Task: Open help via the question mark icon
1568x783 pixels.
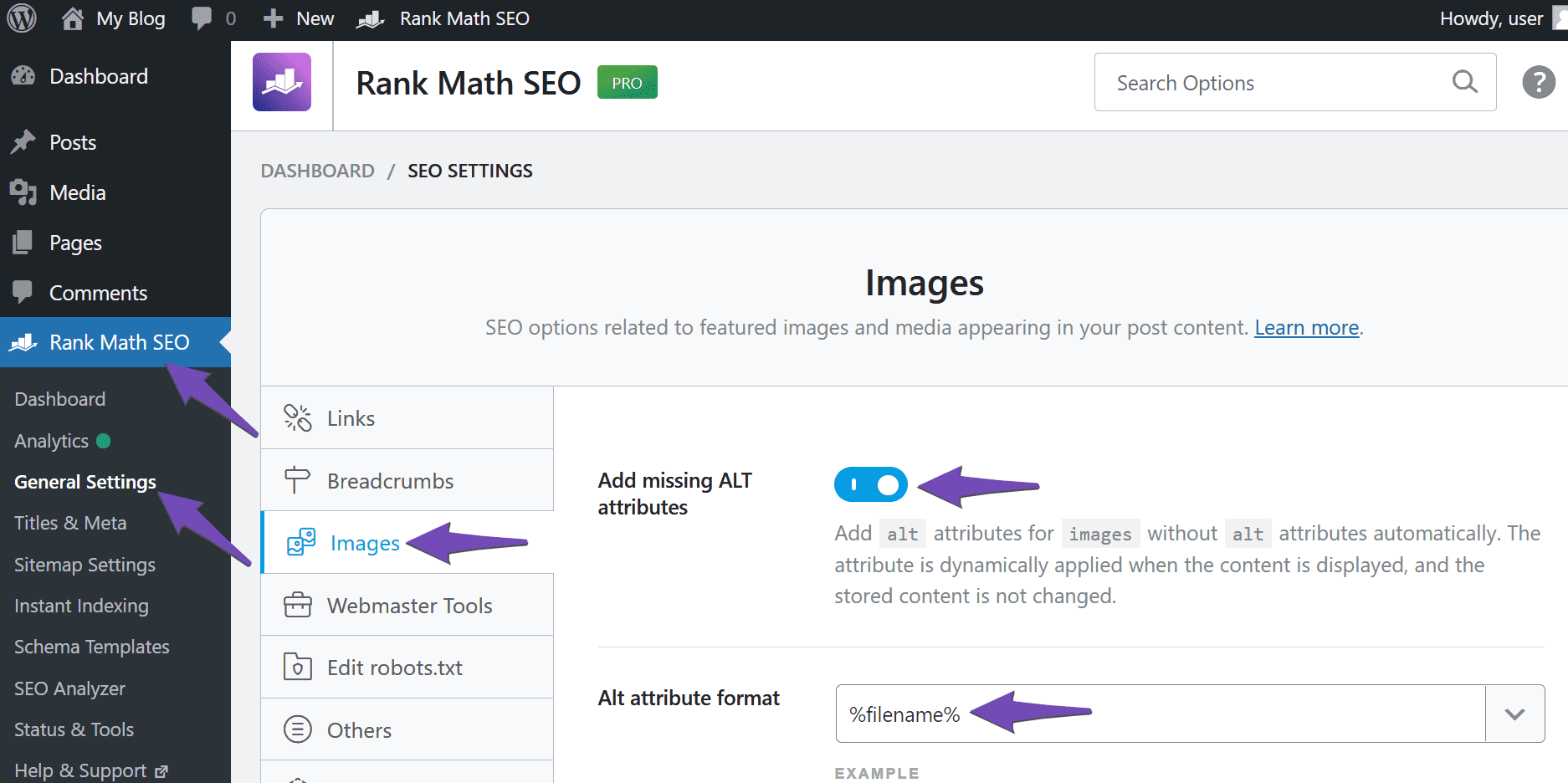Action: point(1538,82)
